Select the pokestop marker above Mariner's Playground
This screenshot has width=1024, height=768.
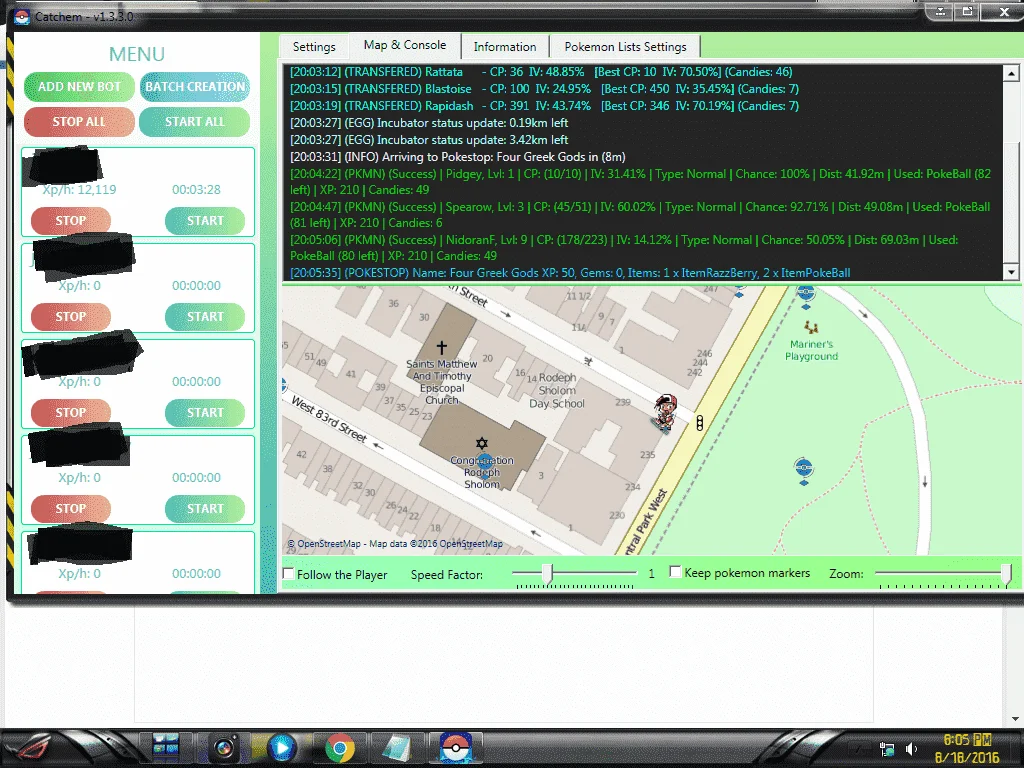806,296
